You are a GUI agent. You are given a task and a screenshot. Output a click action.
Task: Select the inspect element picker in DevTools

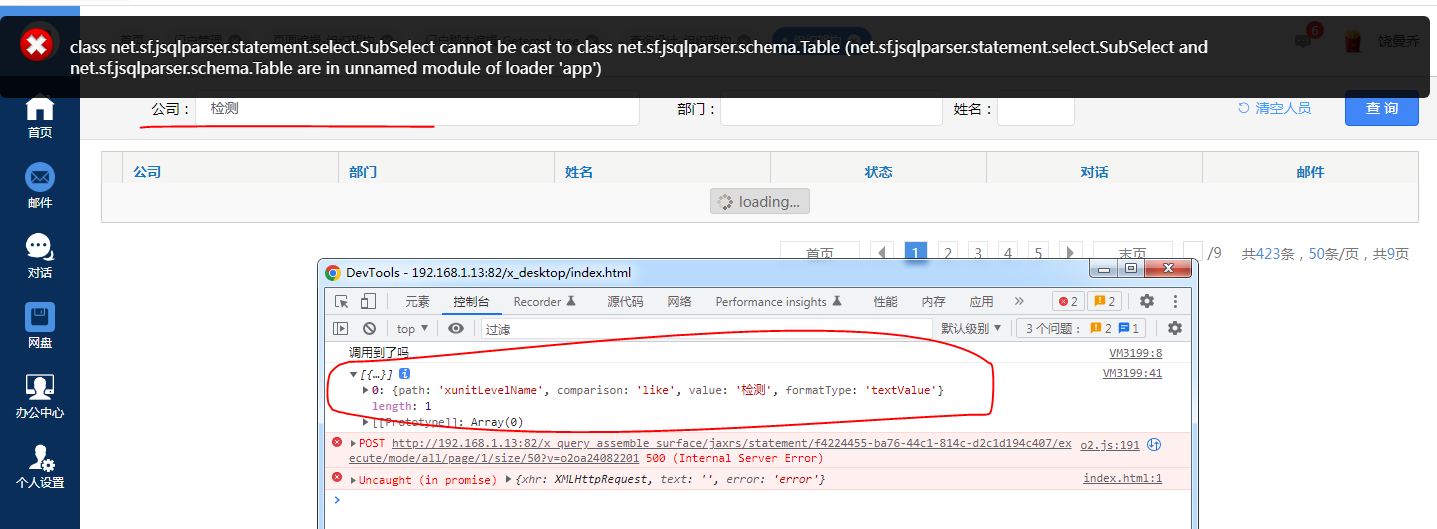(342, 301)
